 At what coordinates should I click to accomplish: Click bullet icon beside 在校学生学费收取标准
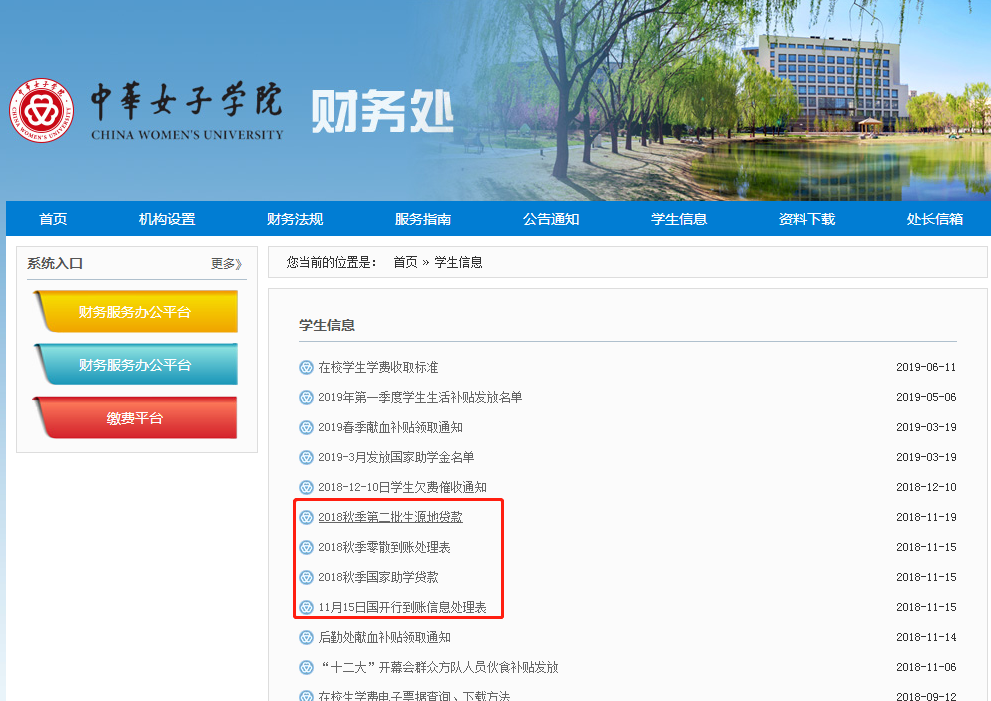[306, 367]
